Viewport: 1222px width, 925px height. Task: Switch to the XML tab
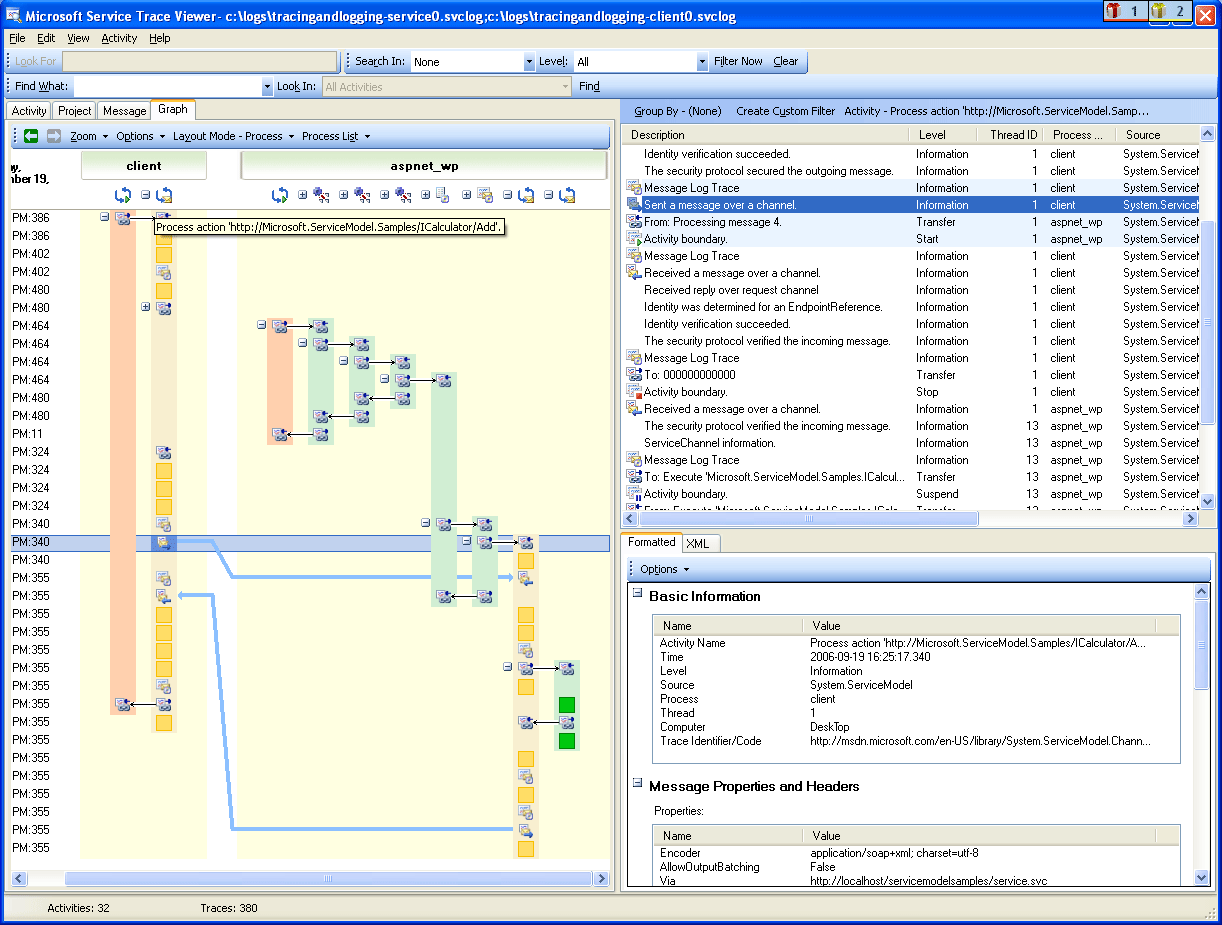tap(700, 543)
